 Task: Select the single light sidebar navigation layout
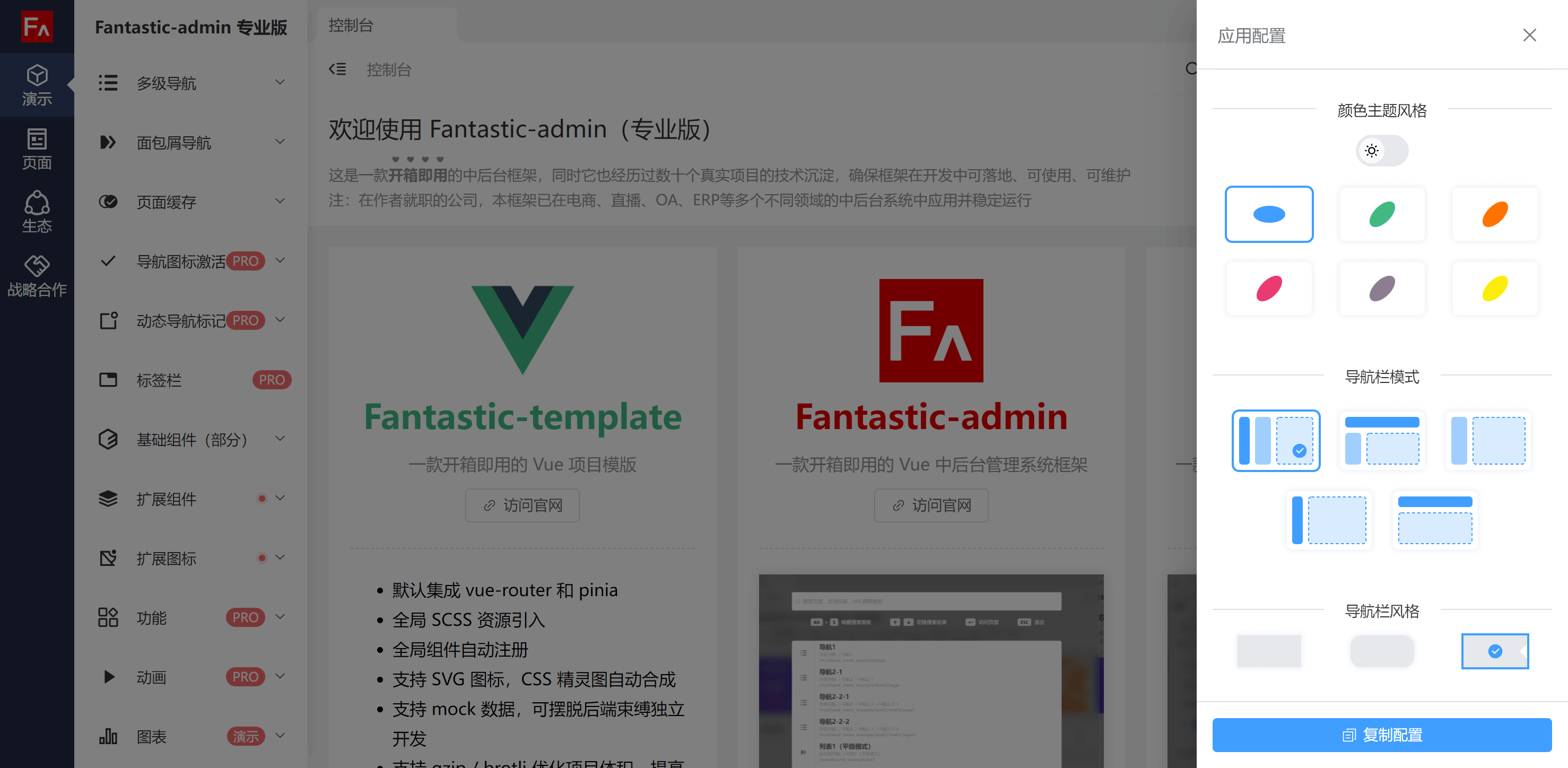(x=1488, y=441)
